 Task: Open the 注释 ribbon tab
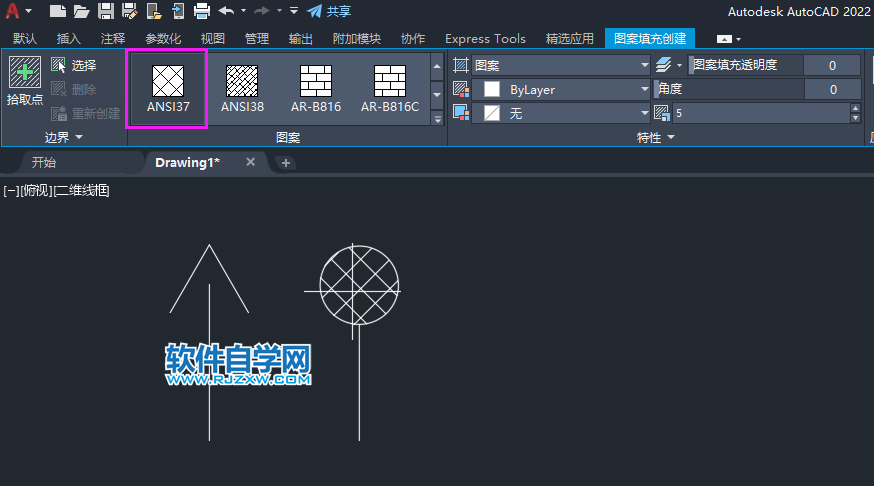[113, 38]
